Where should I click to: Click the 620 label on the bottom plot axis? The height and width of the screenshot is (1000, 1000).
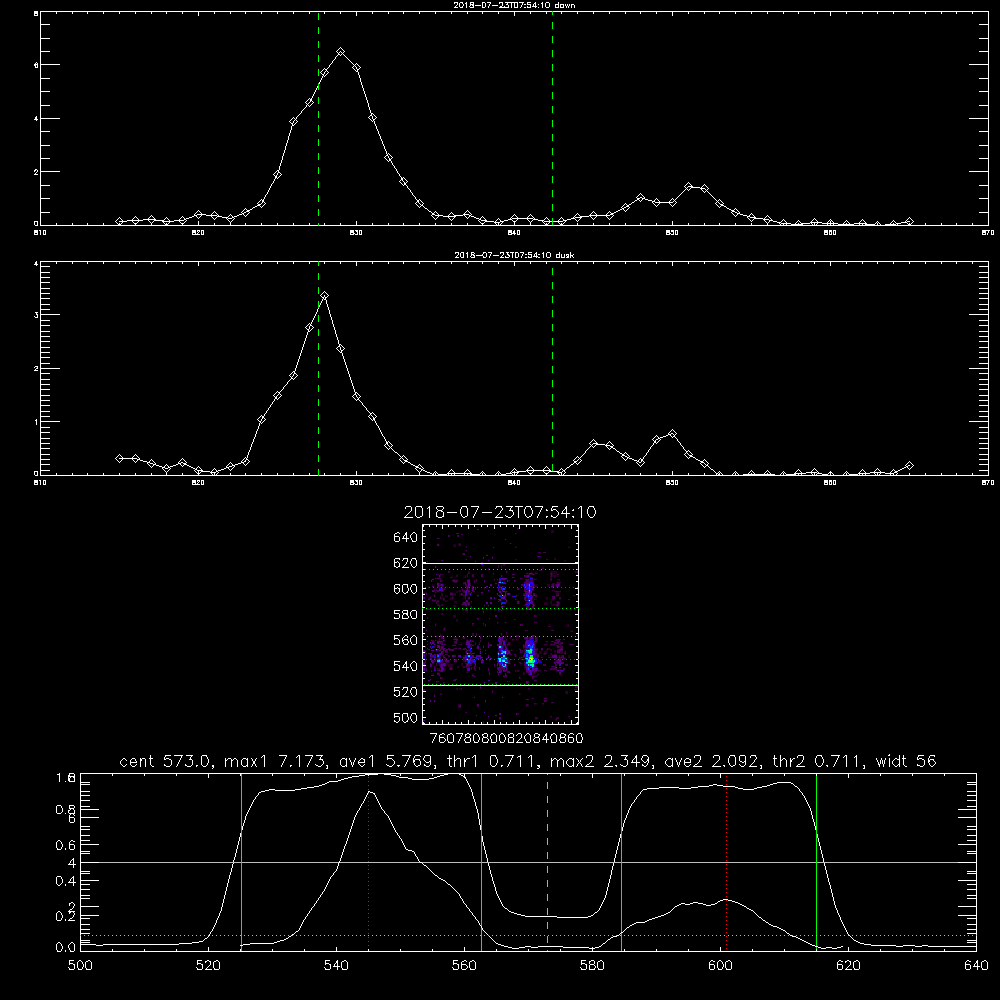click(x=848, y=966)
